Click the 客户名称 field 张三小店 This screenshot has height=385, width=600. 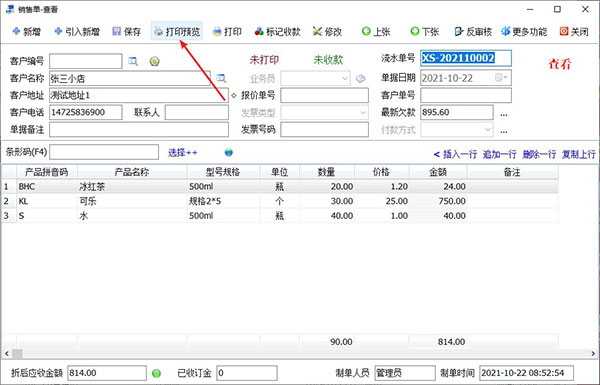pyautogui.click(x=130, y=78)
